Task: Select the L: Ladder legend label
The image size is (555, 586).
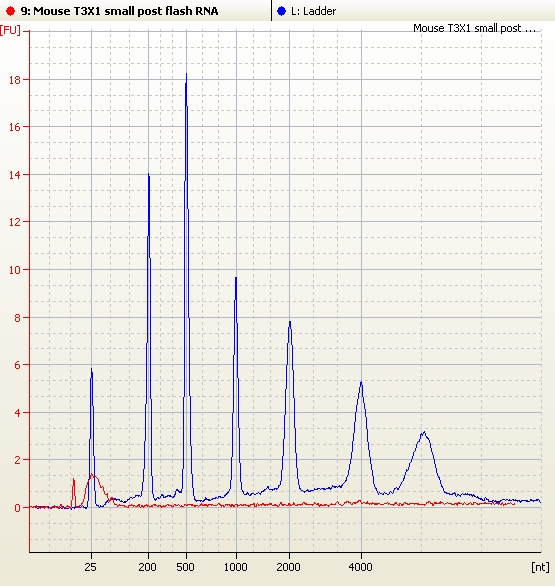Action: click(313, 11)
